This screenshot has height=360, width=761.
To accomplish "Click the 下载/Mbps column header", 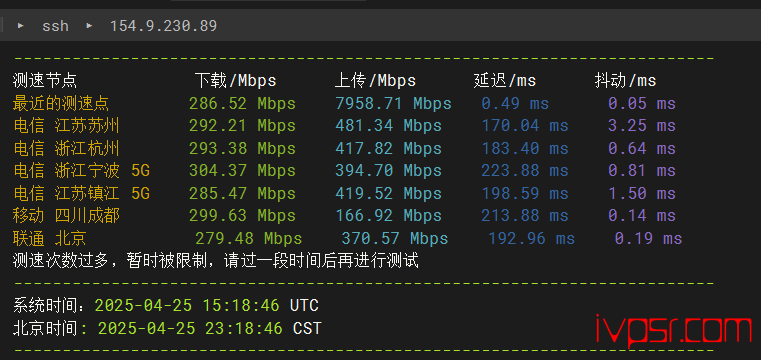I will (235, 81).
